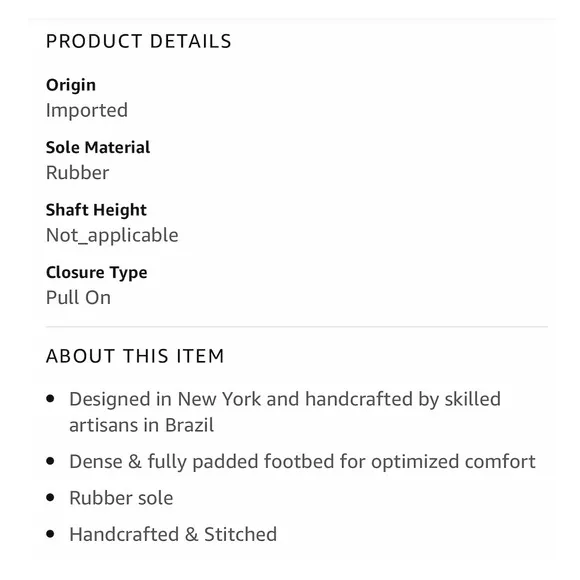Click the PRODUCT DETAILS heading

[139, 41]
